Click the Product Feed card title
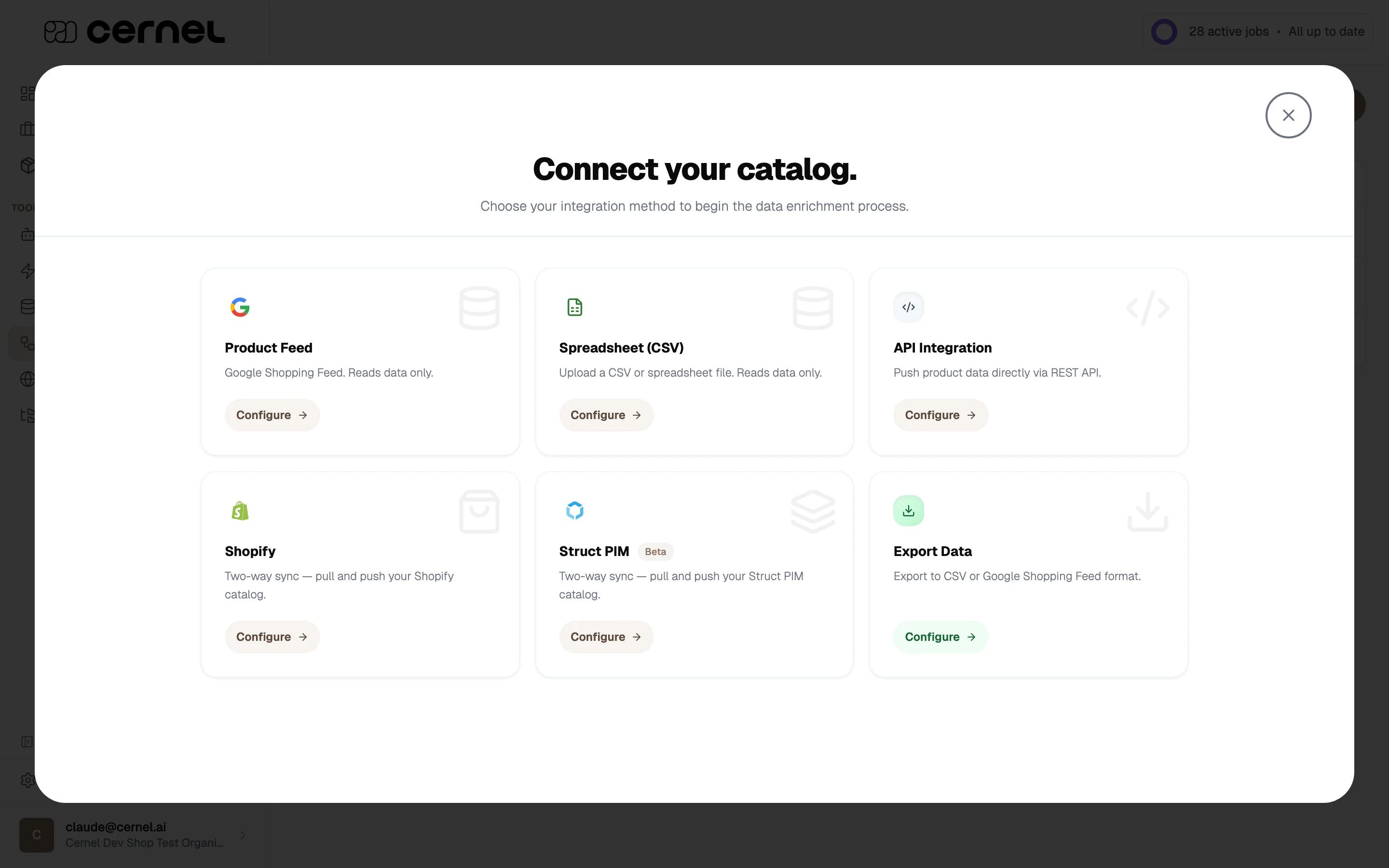This screenshot has width=1389, height=868. [x=269, y=348]
